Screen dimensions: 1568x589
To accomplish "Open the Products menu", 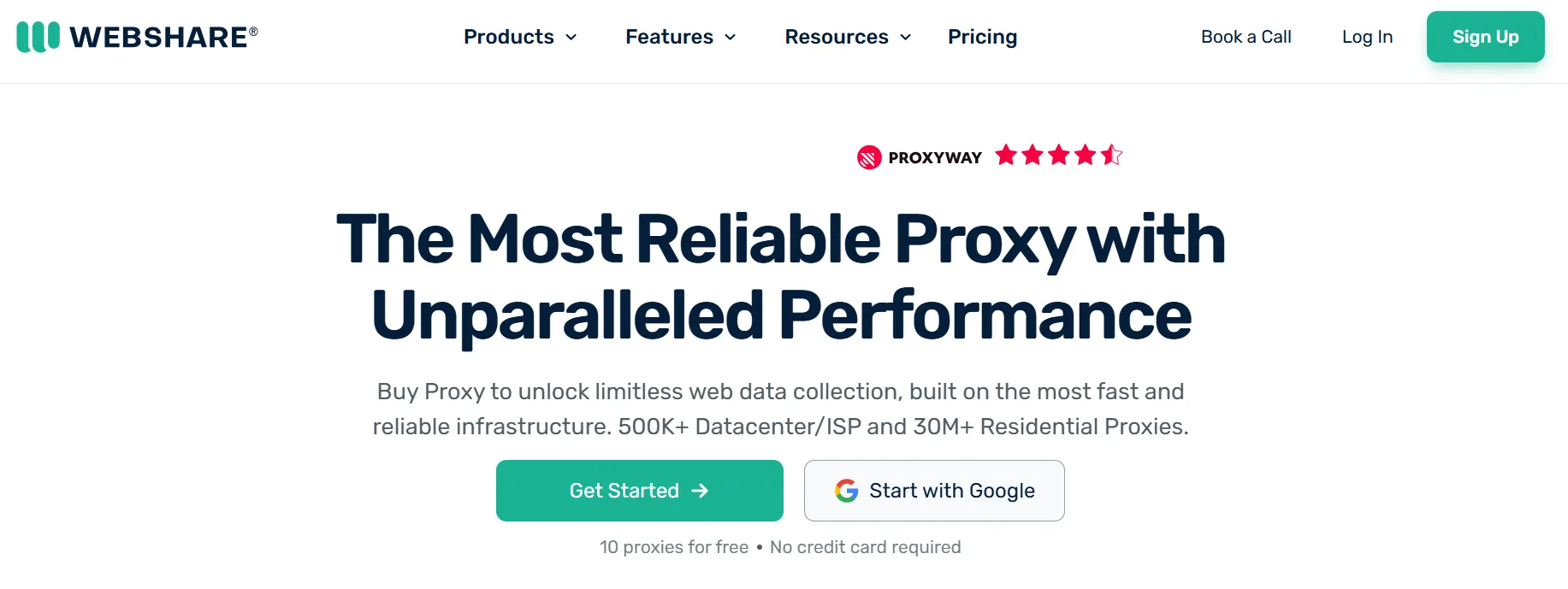I will click(509, 37).
